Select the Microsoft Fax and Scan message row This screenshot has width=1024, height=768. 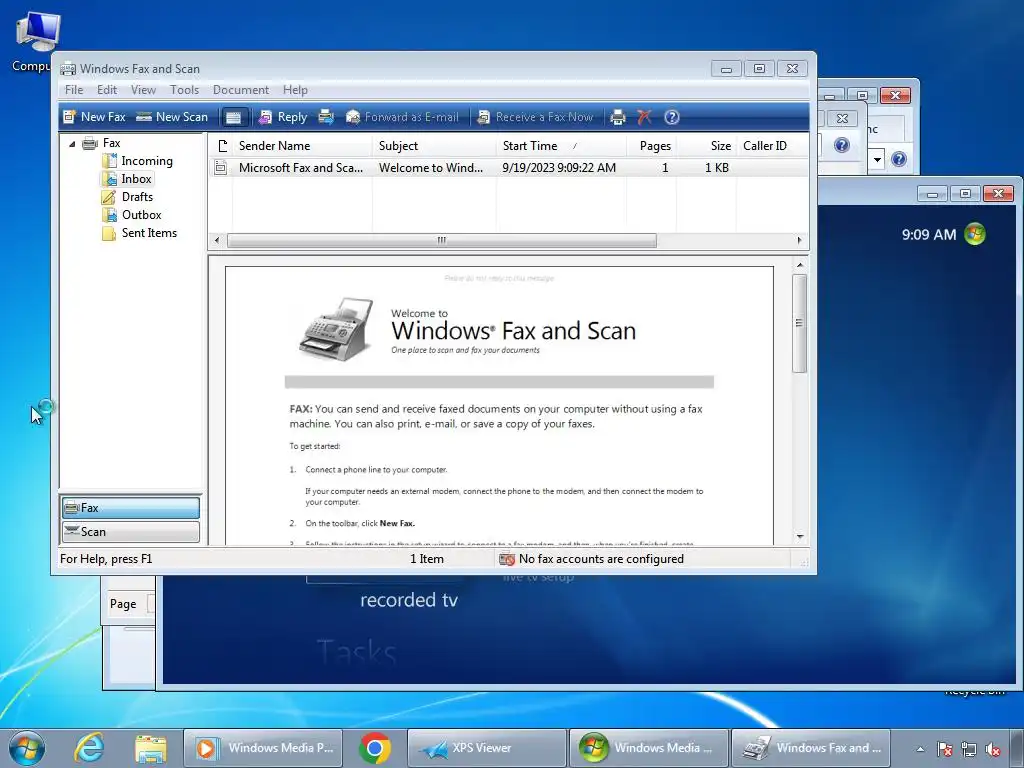tap(509, 168)
